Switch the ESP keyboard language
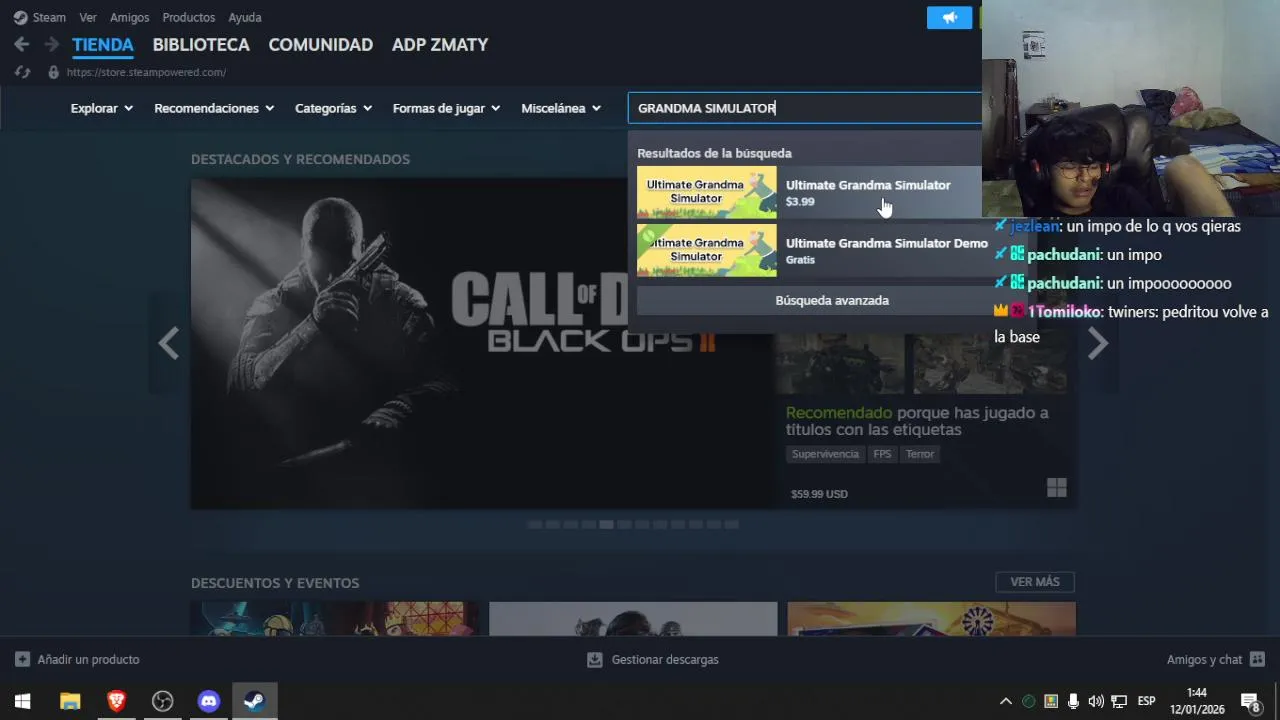 1147,701
